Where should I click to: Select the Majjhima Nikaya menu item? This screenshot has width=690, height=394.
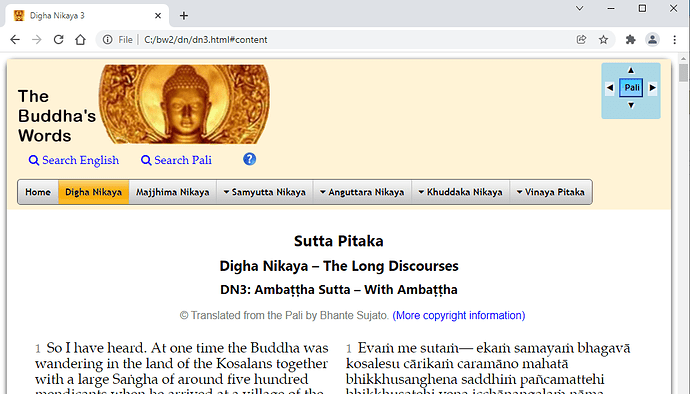[172, 192]
